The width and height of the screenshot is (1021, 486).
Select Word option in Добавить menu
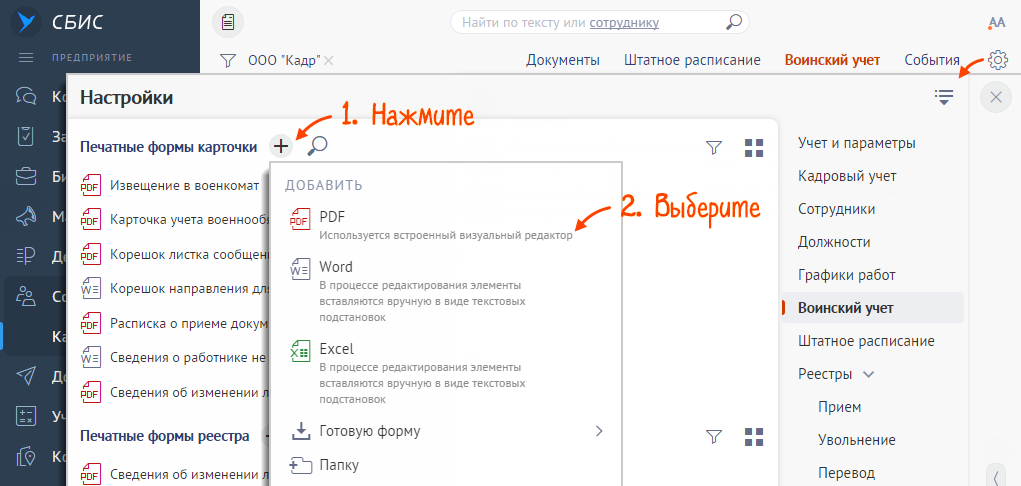point(446,291)
